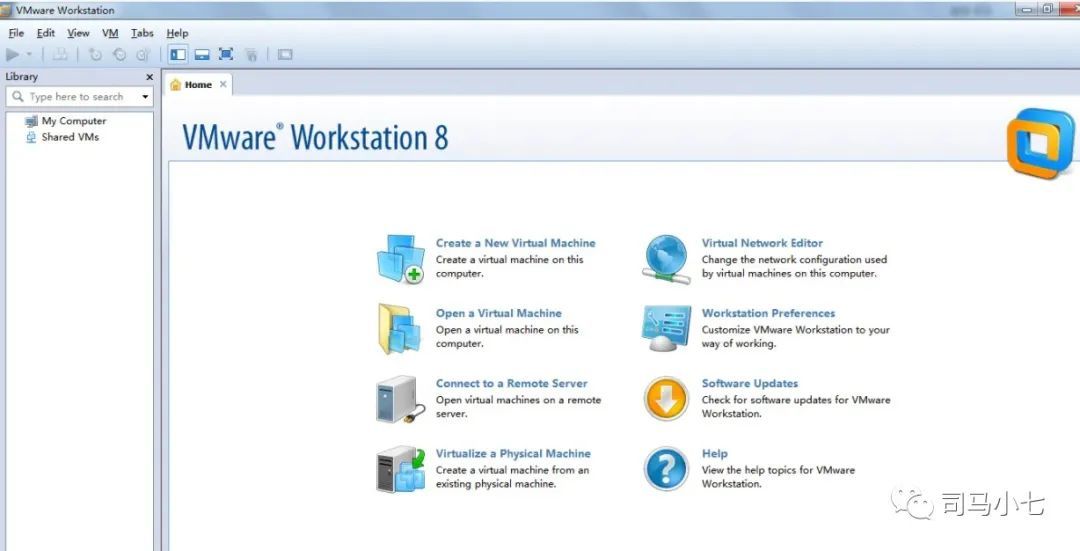Click the Workstation Preferences icon
1080x551 pixels.
(x=666, y=329)
